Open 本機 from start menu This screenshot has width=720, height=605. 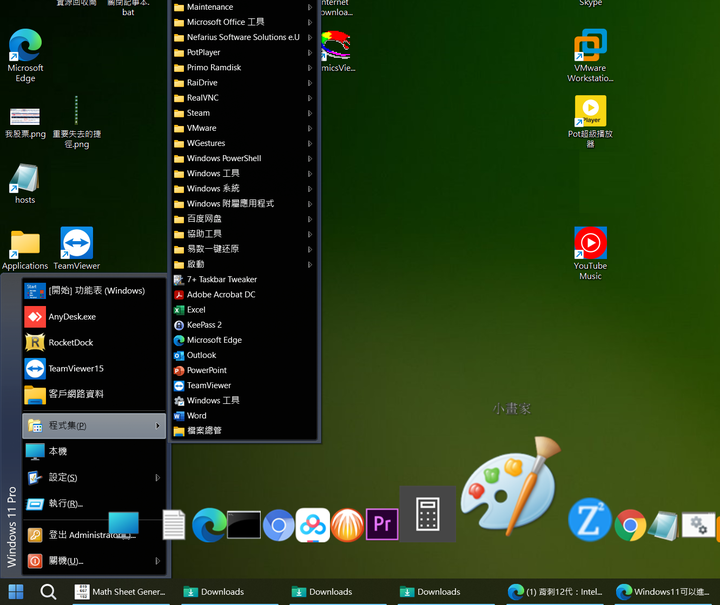[x=94, y=451]
